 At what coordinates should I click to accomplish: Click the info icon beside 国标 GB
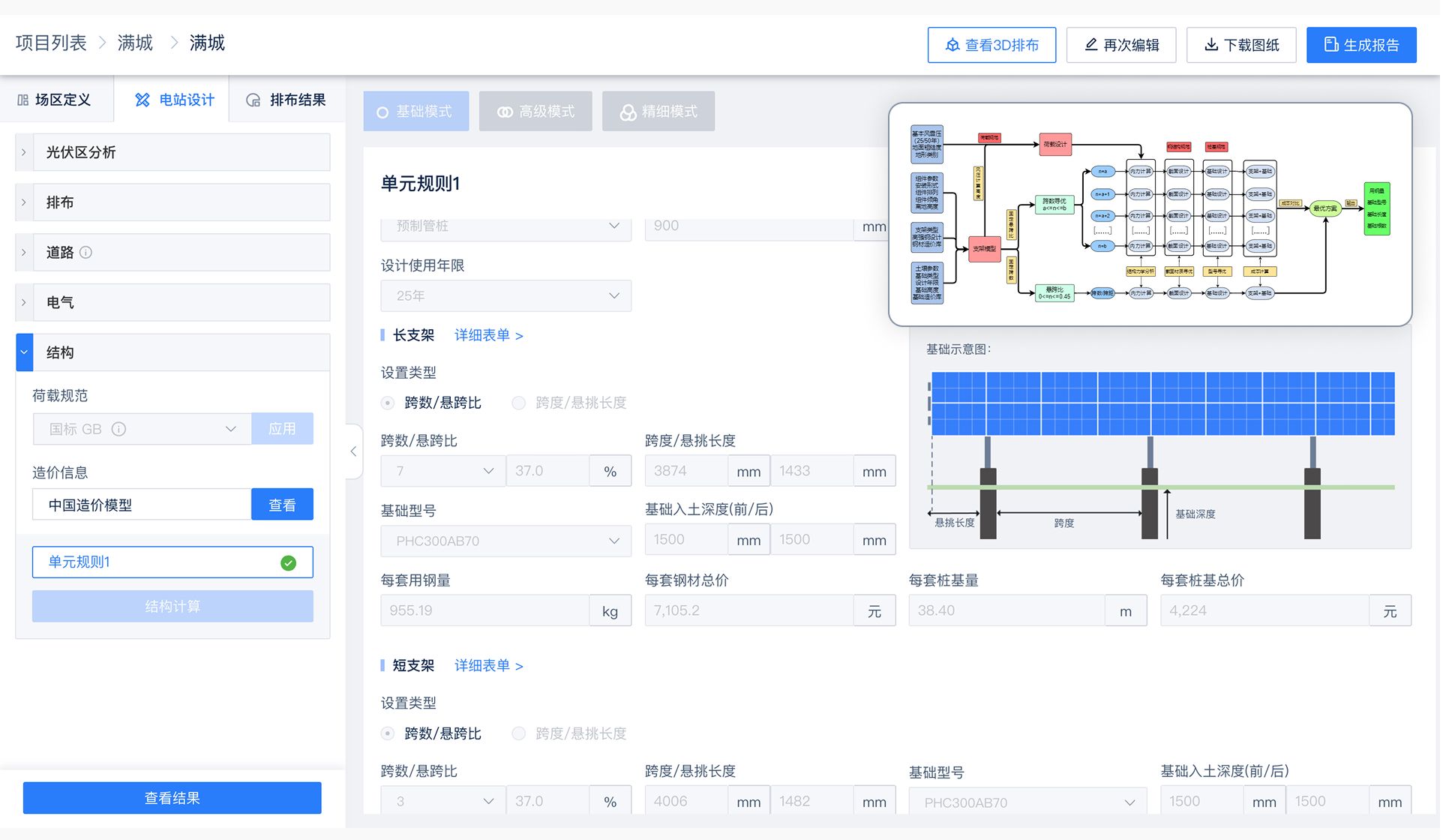coord(118,429)
